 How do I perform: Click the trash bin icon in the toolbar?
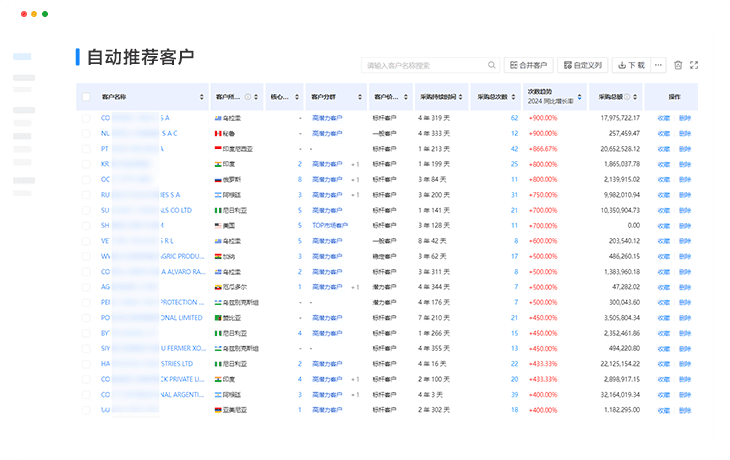tap(678, 65)
